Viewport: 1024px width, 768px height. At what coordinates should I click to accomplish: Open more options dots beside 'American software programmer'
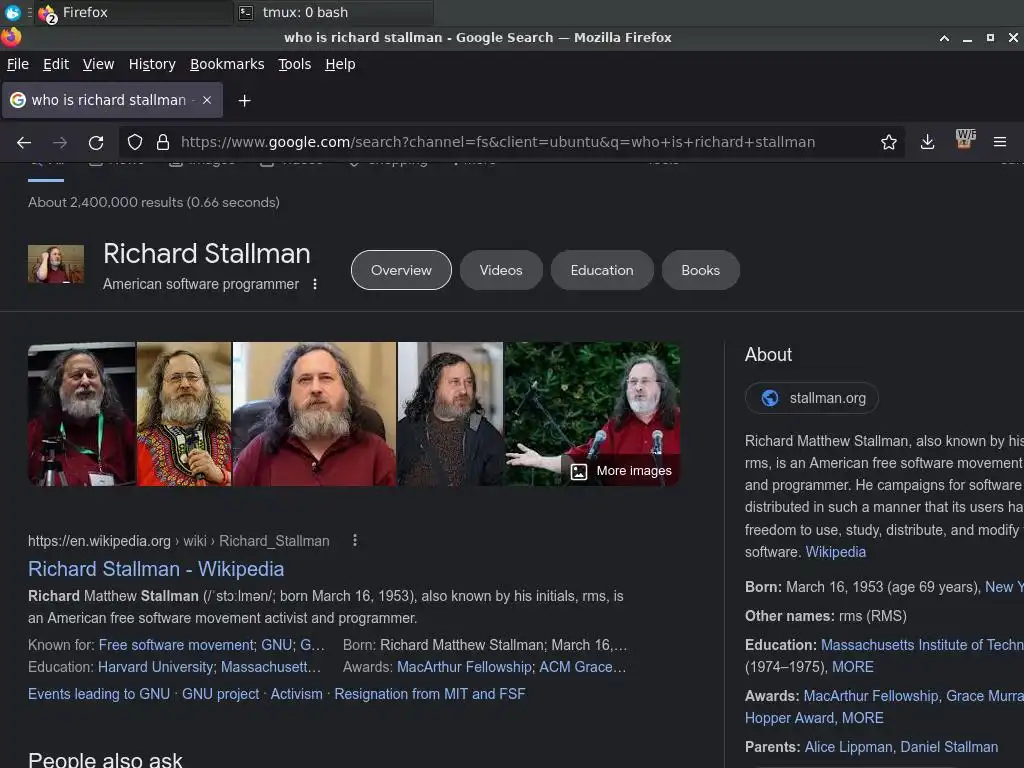[x=315, y=284]
